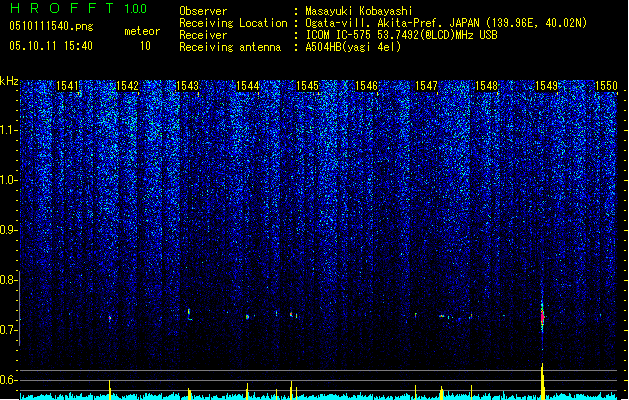Click the meteor count value 10
This screenshot has height=400, width=629.
pyautogui.click(x=145, y=46)
